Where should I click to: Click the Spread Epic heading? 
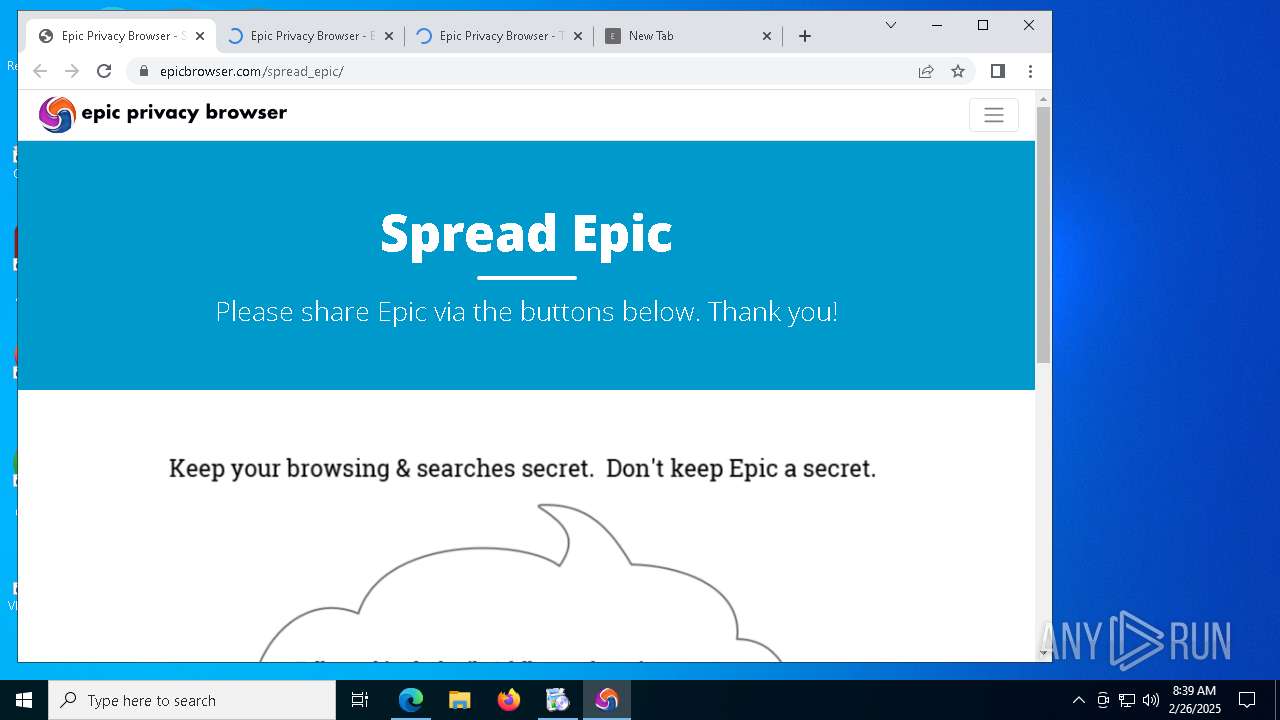[x=526, y=233]
